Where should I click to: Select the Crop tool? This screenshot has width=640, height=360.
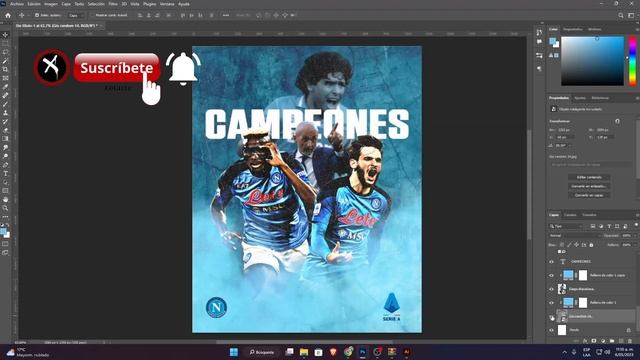coord(5,69)
